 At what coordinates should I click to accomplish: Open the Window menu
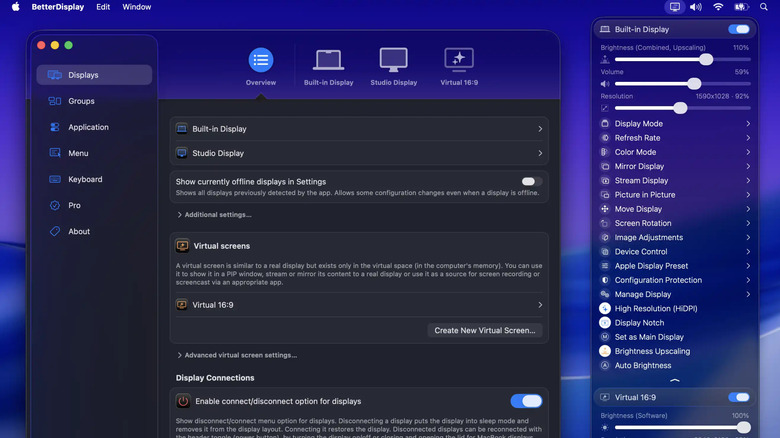(136, 7)
